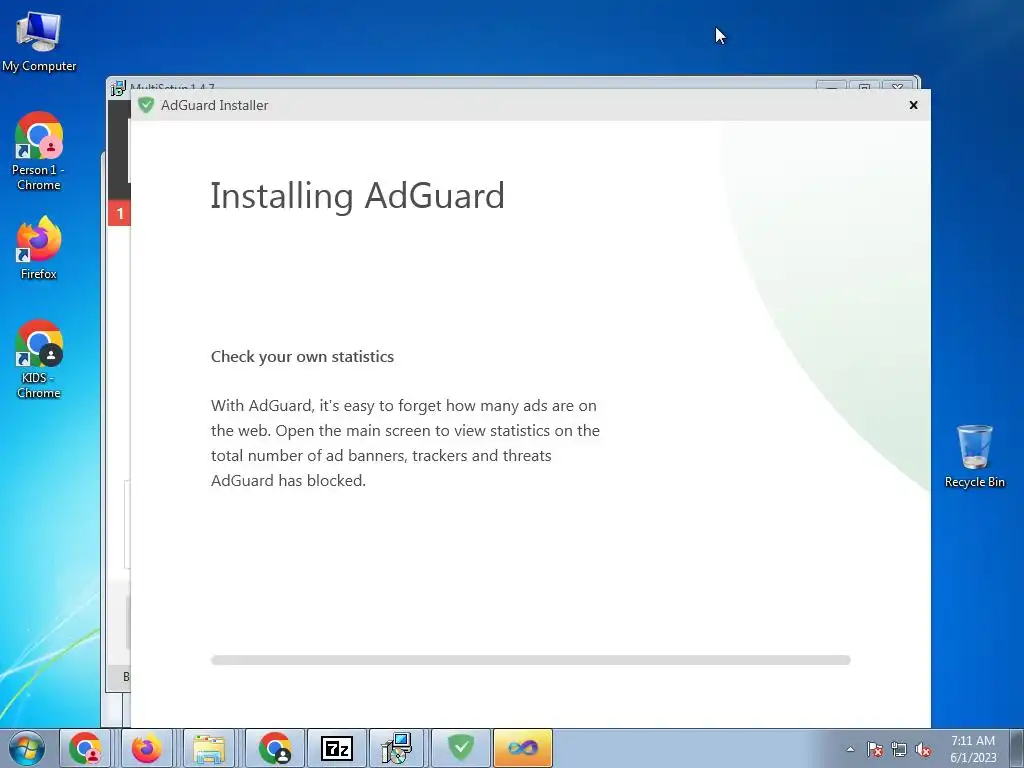Show hidden system tray icons
This screenshot has height=768, width=1024.
850,749
